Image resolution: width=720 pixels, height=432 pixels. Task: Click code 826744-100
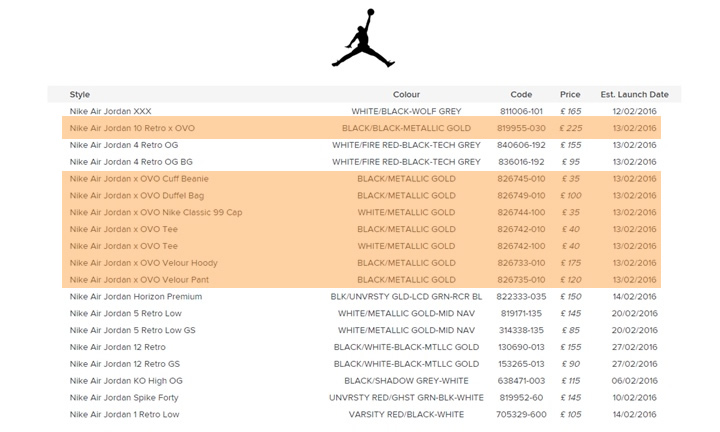[521, 212]
